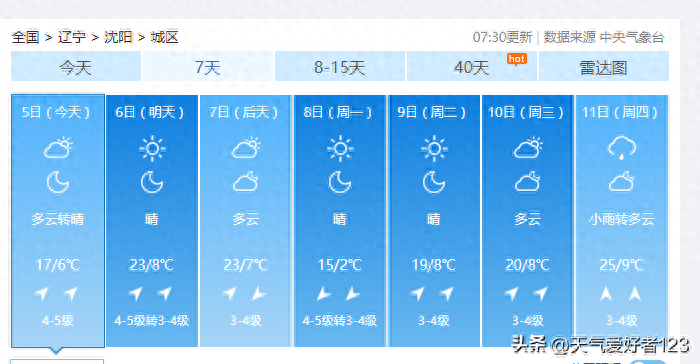
Task: Click the 5日 night moon icon
Action: point(58,182)
